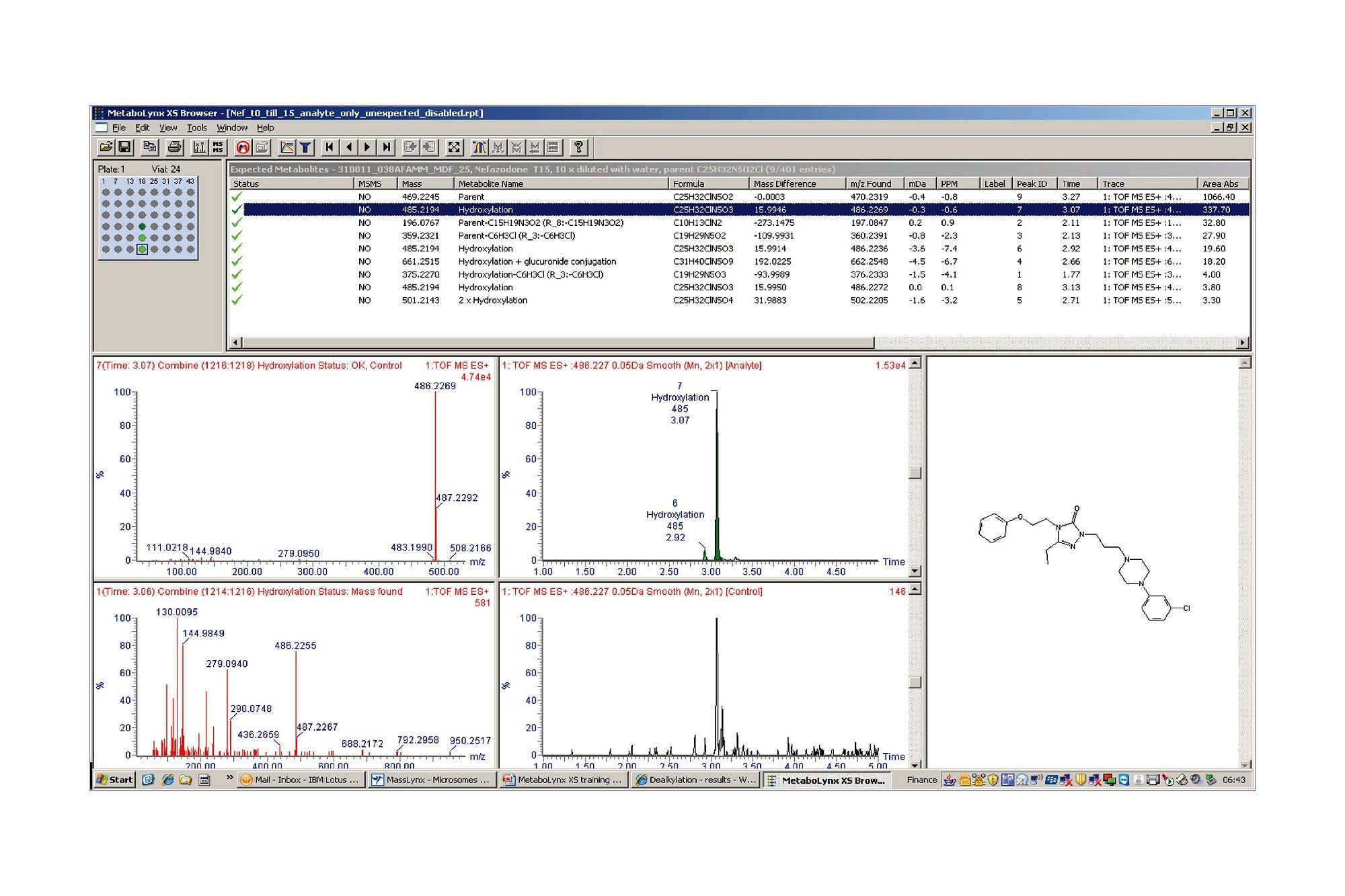Open the View menu
Screen dimensions: 1345x896
[x=168, y=128]
